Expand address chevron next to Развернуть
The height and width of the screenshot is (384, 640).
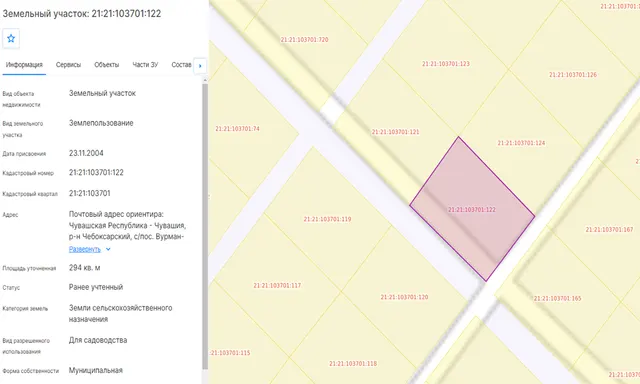pos(108,249)
